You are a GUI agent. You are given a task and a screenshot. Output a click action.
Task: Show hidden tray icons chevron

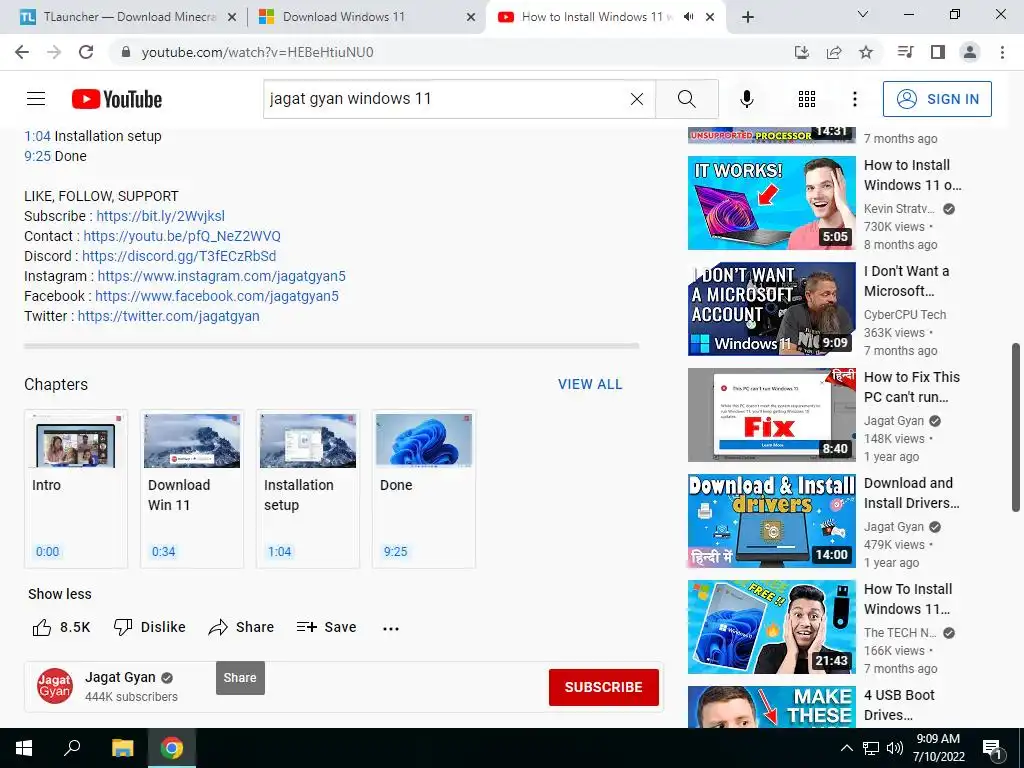(846, 748)
